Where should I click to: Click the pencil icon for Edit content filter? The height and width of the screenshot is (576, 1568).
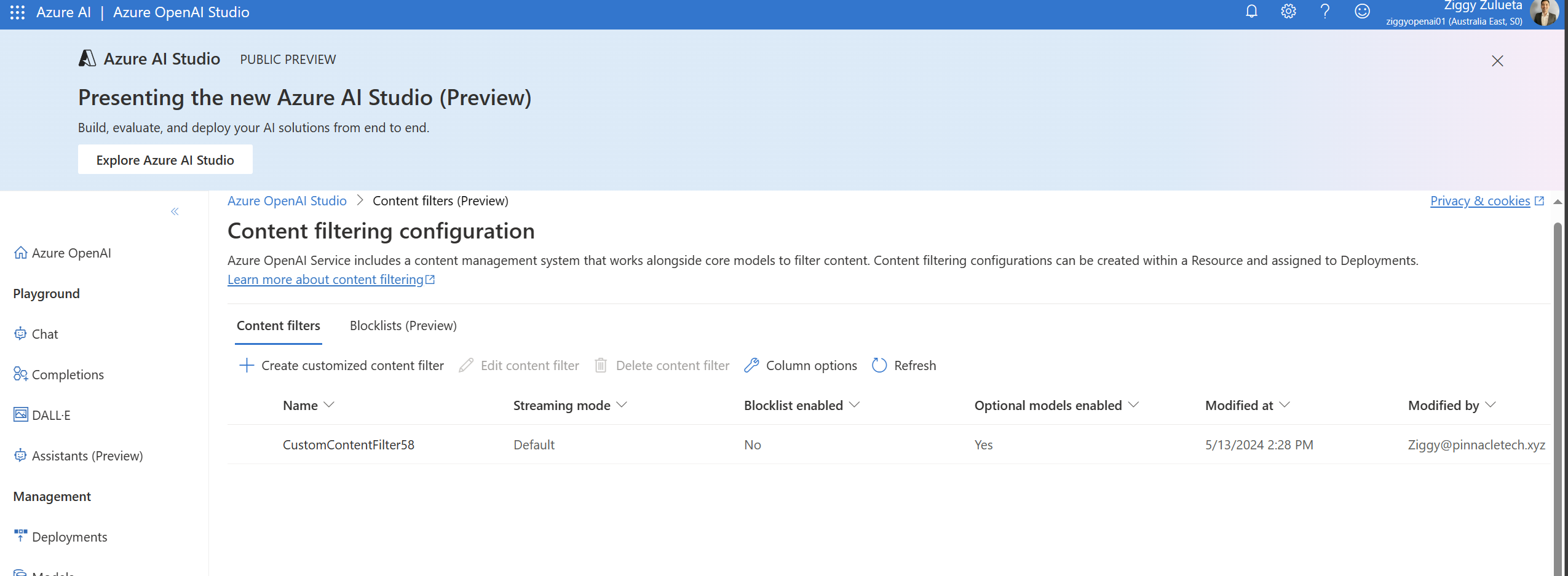466,366
